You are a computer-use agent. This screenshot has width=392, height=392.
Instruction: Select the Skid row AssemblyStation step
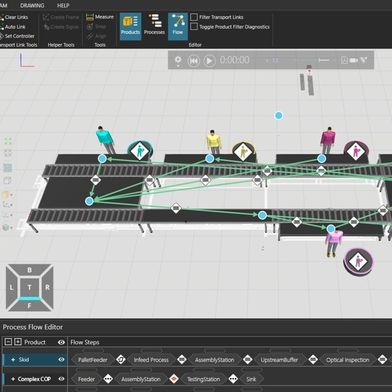214,360
